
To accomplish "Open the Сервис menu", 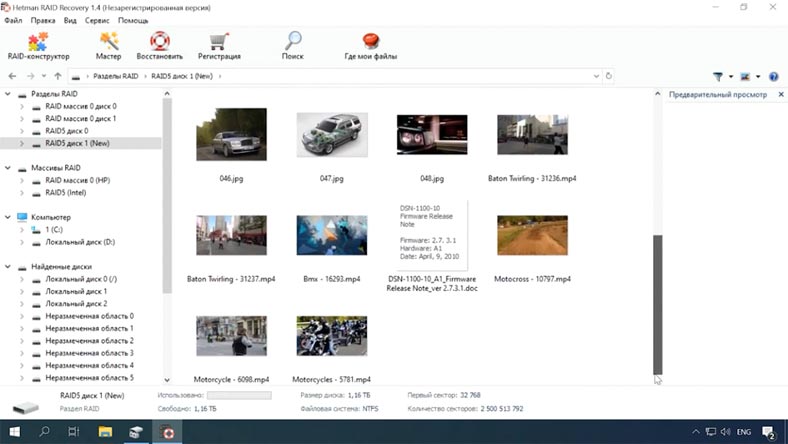I will point(98,20).
